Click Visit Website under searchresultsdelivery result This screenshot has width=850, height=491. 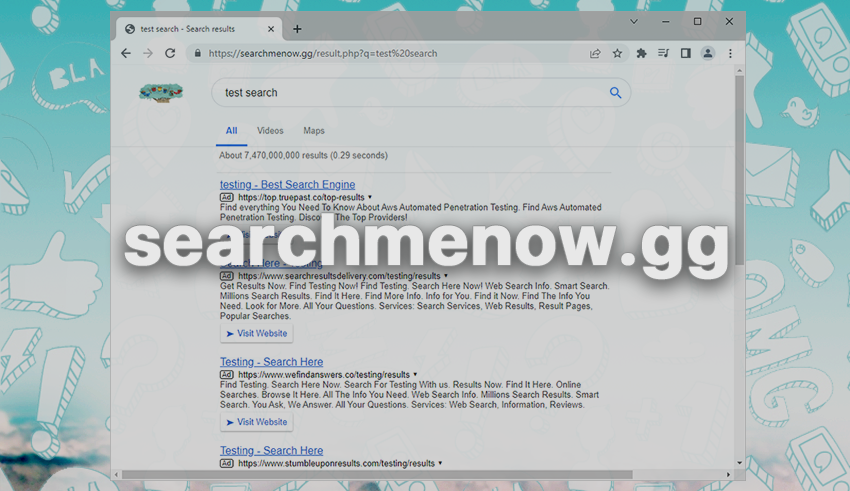[256, 333]
